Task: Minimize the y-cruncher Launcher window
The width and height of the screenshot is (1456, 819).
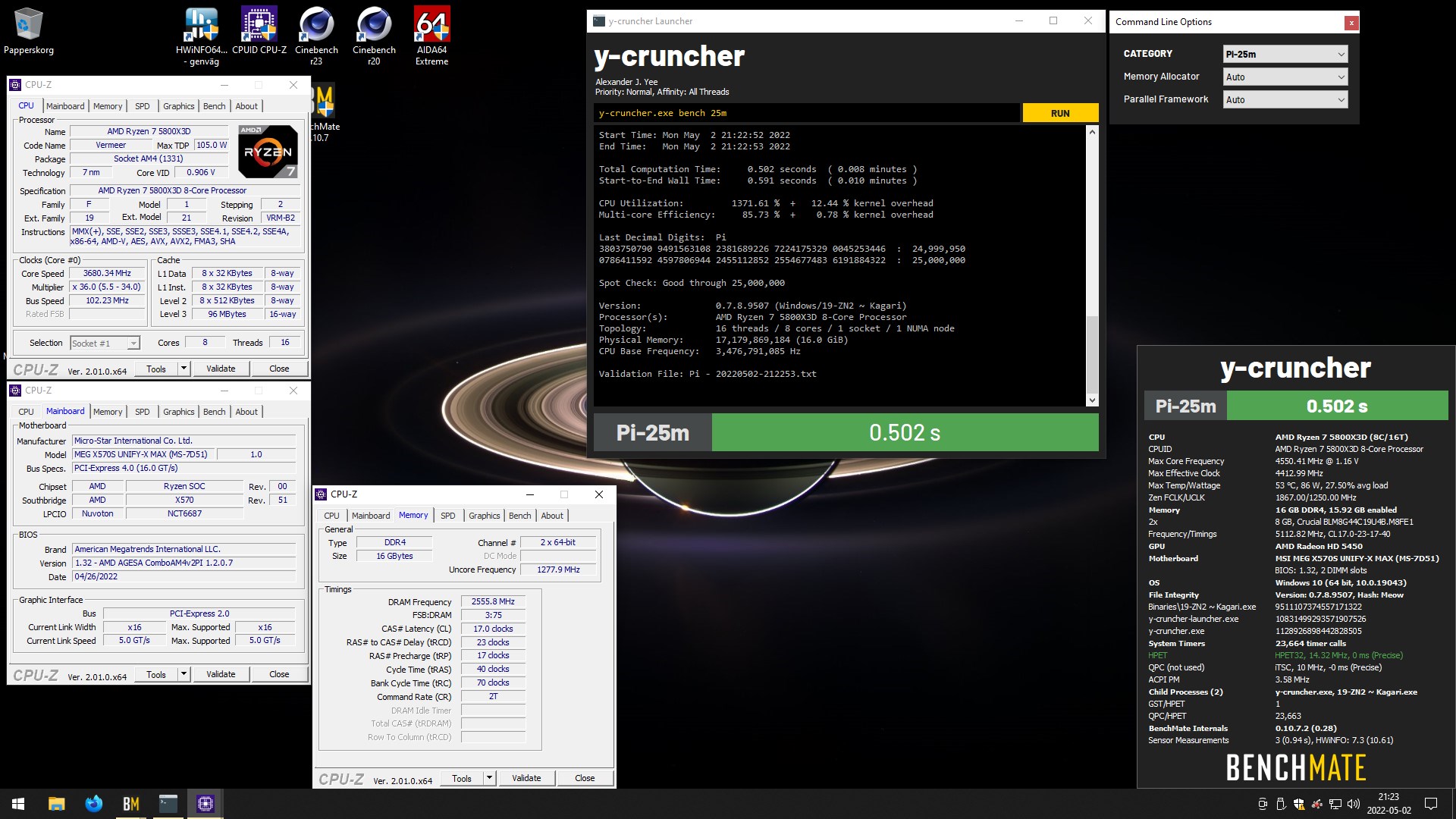Action: tap(1018, 21)
